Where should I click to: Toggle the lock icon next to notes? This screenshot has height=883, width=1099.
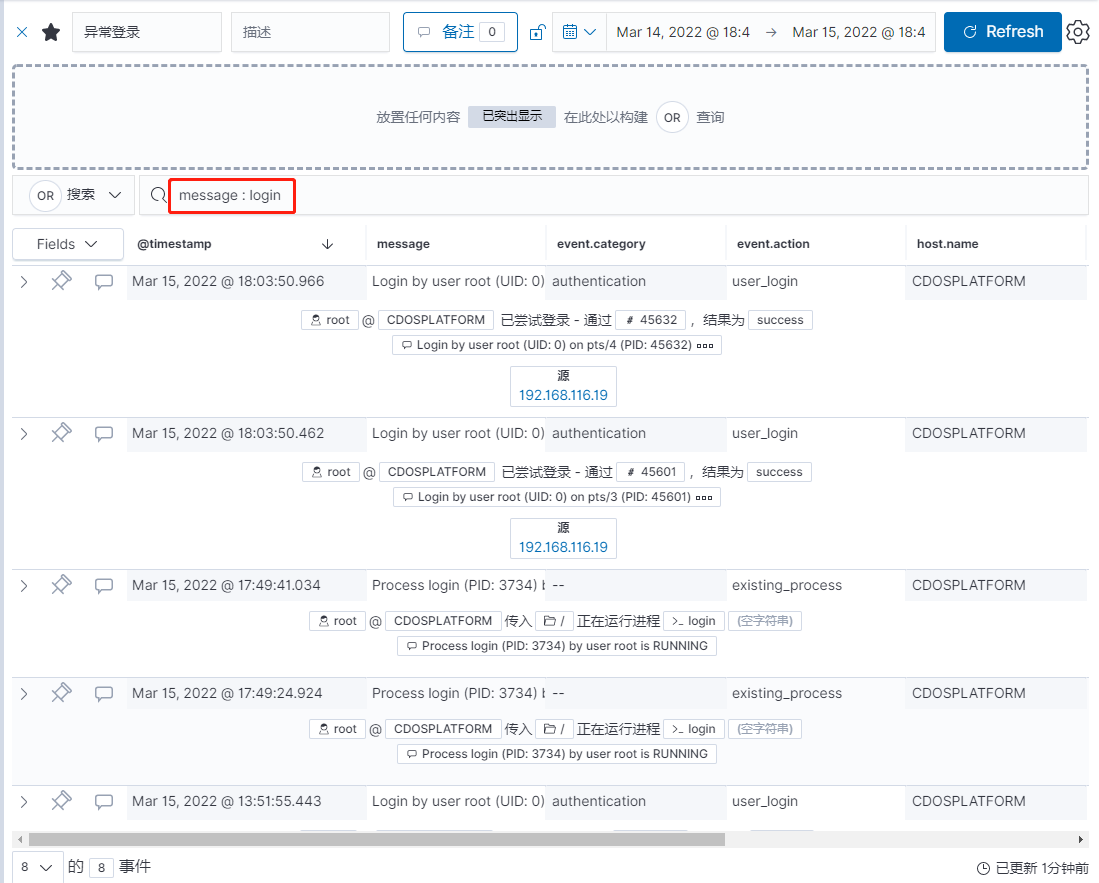538,32
